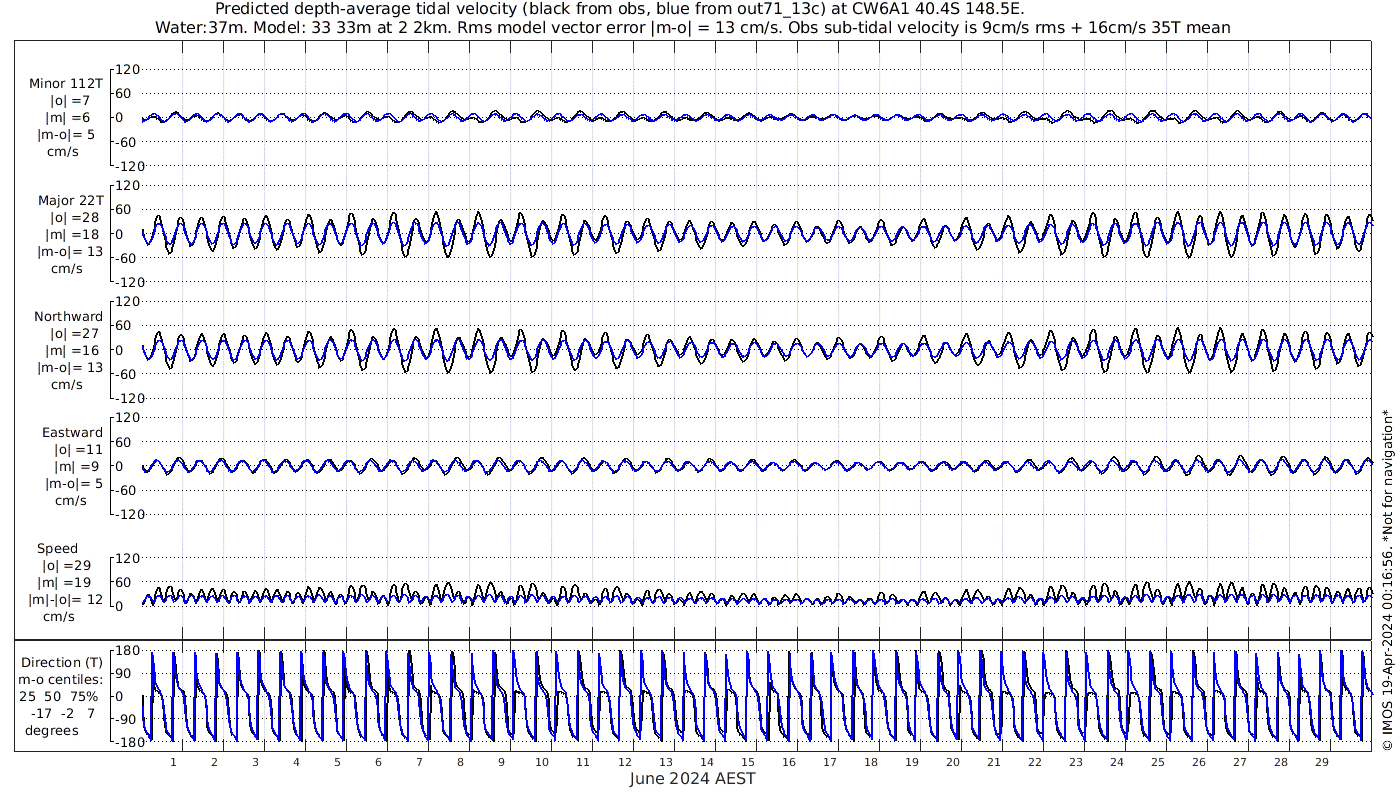Click the day '22' tick label on the x-axis

click(1035, 761)
